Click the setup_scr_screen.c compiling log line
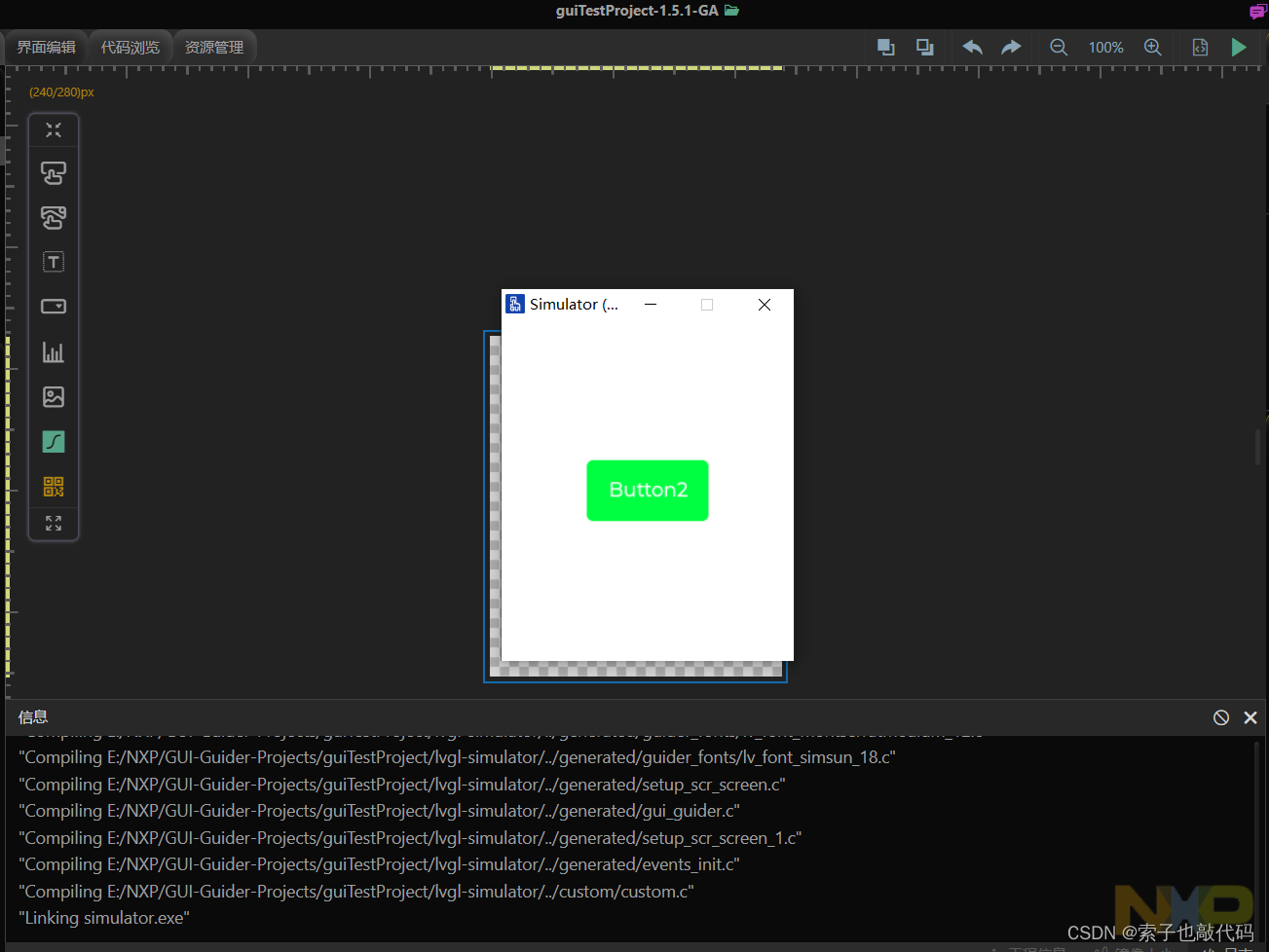Image resolution: width=1269 pixels, height=952 pixels. pyautogui.click(x=402, y=785)
